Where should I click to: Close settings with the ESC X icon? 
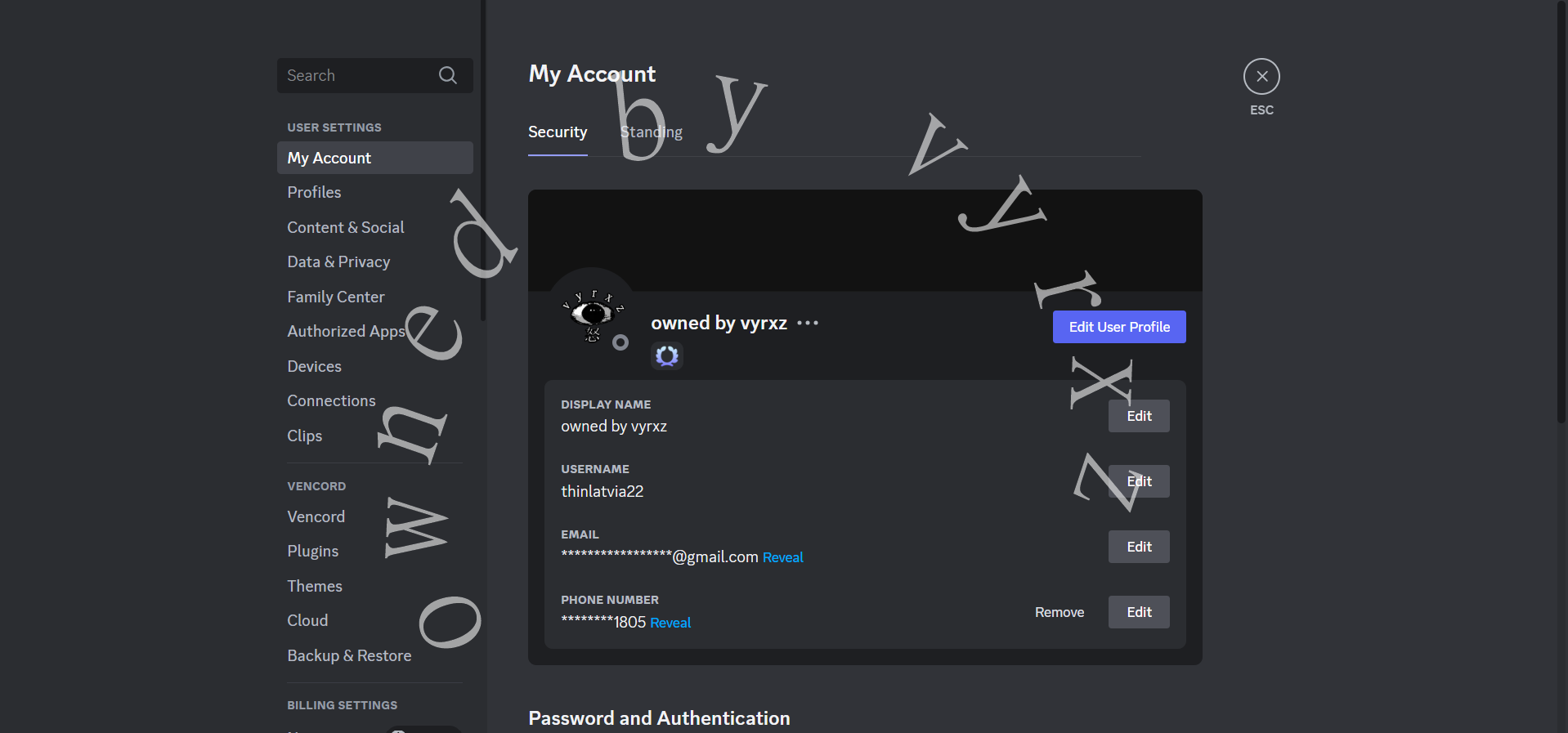click(x=1261, y=77)
